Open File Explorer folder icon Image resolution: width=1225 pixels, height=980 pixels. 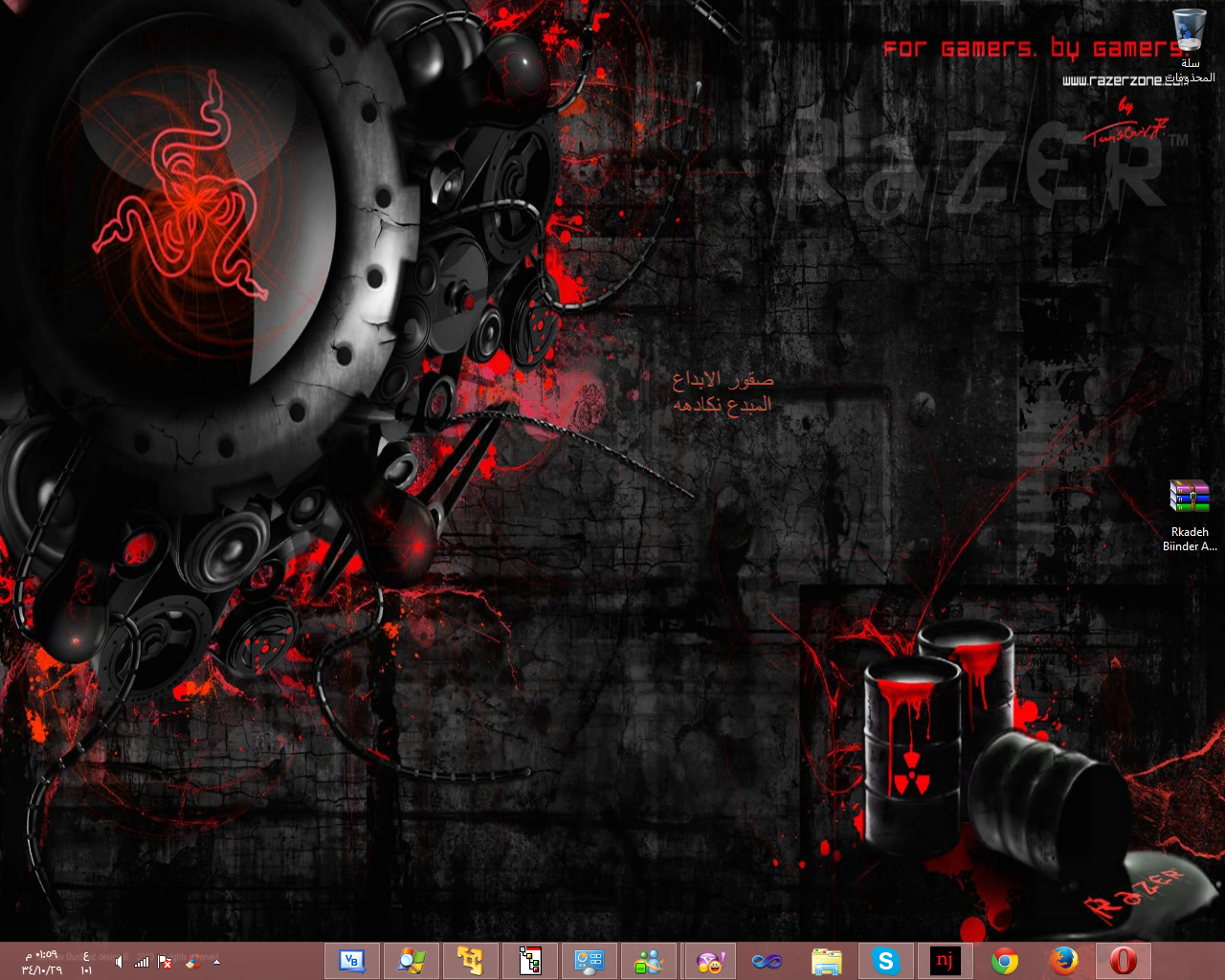click(826, 961)
